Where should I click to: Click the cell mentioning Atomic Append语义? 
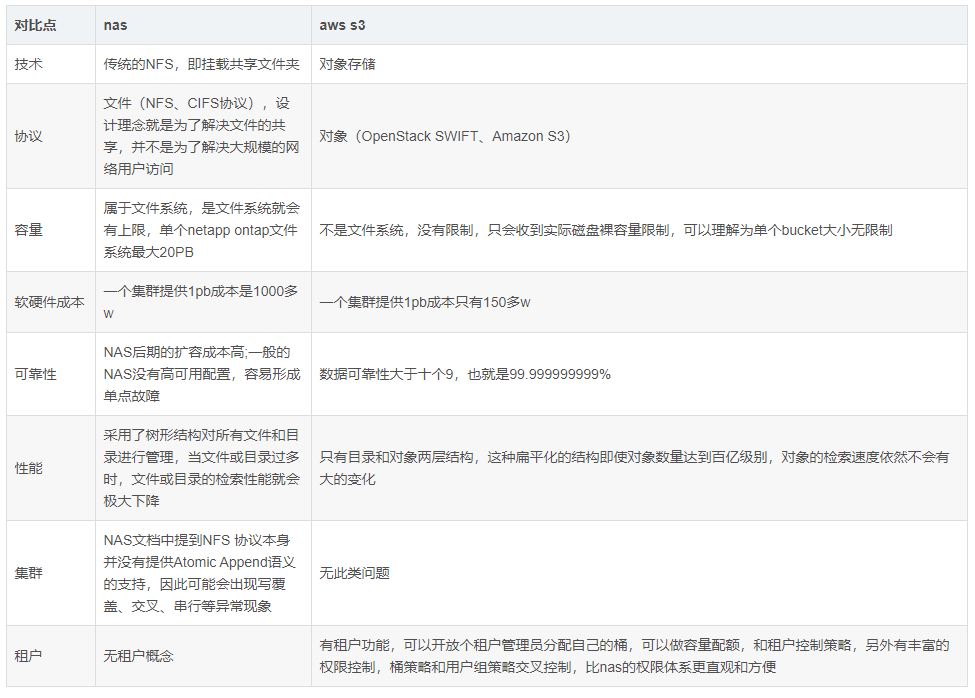(203, 573)
